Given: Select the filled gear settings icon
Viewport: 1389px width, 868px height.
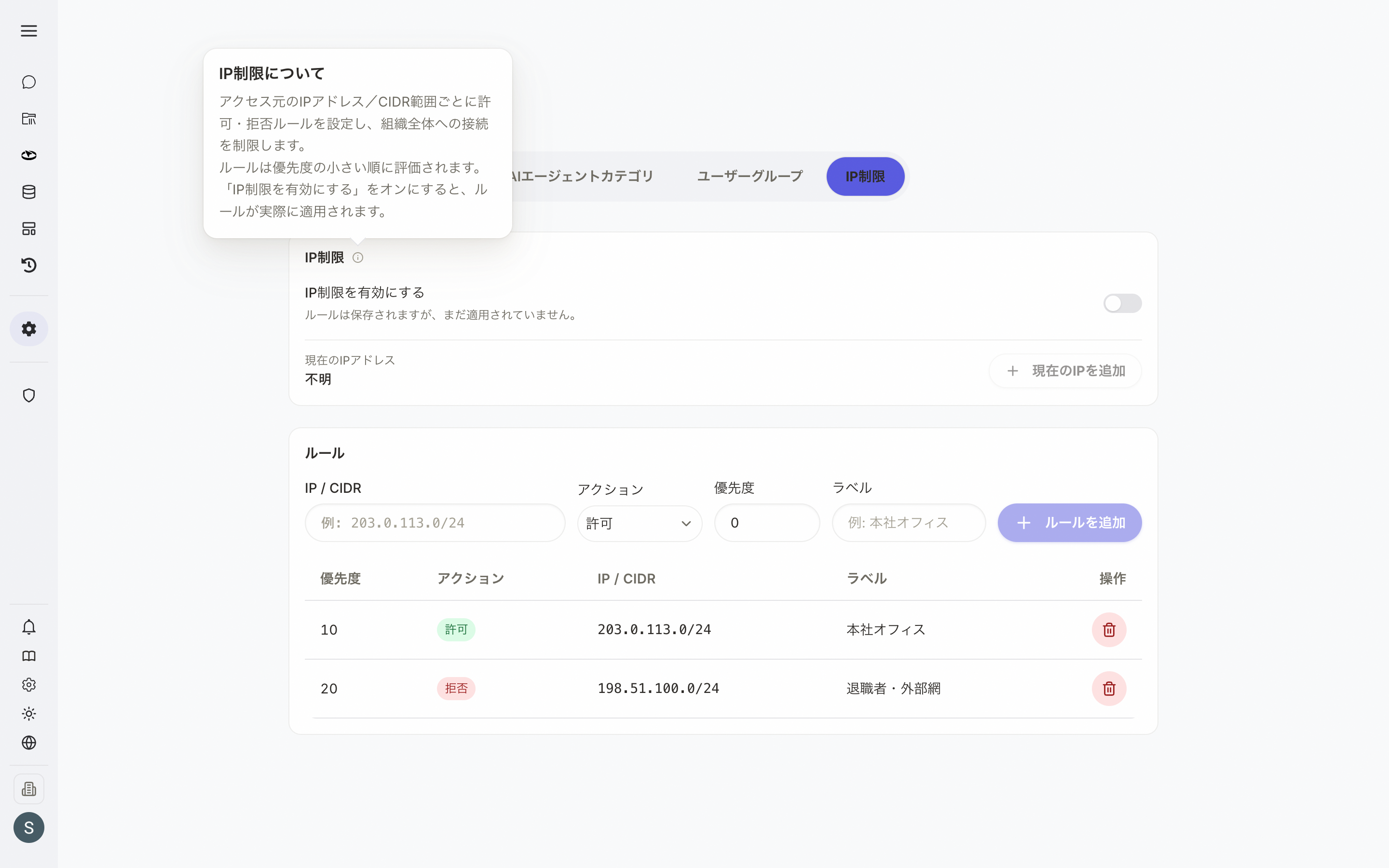Looking at the screenshot, I should pyautogui.click(x=29, y=329).
